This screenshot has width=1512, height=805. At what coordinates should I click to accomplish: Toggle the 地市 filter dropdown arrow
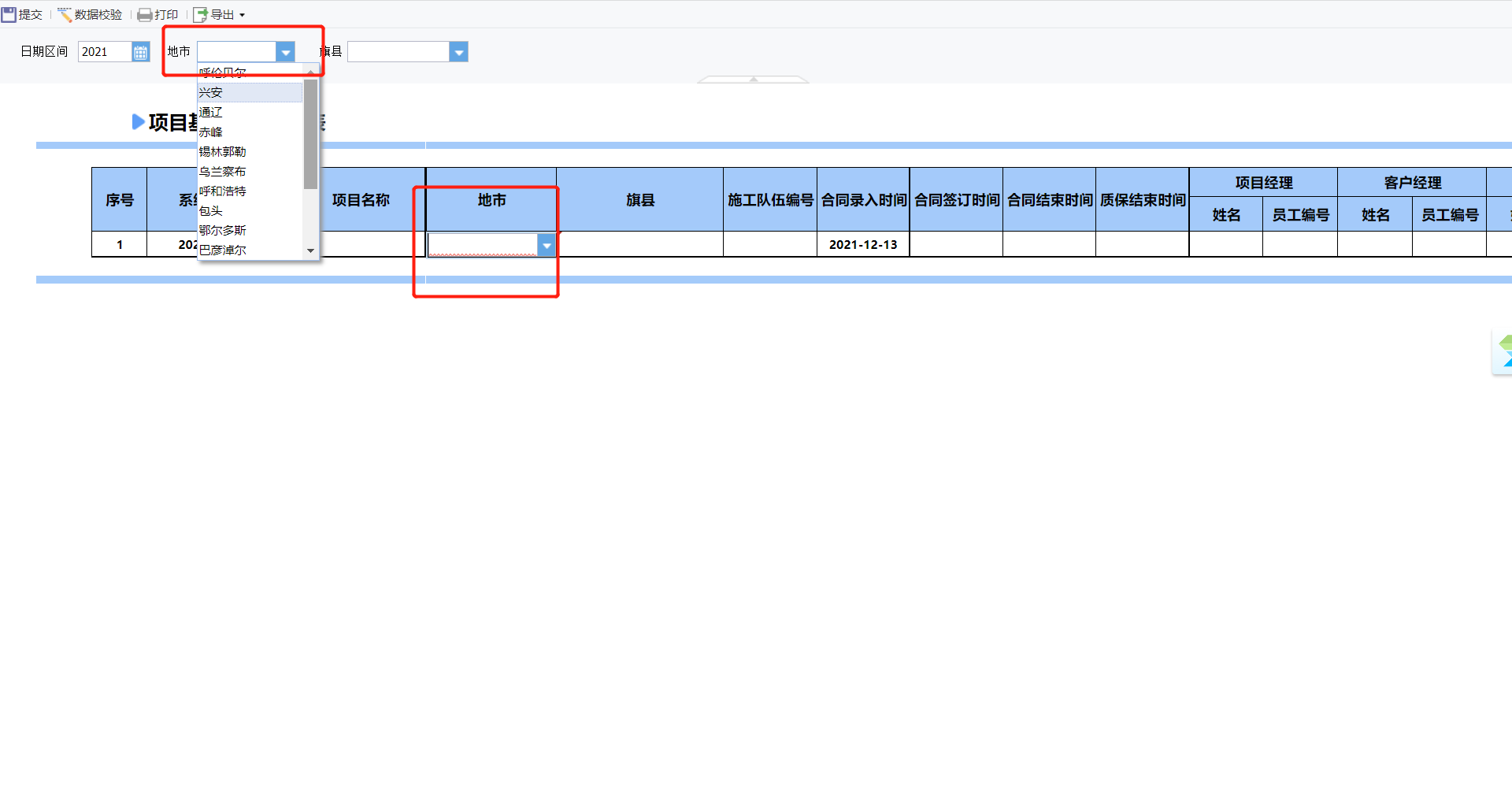285,52
